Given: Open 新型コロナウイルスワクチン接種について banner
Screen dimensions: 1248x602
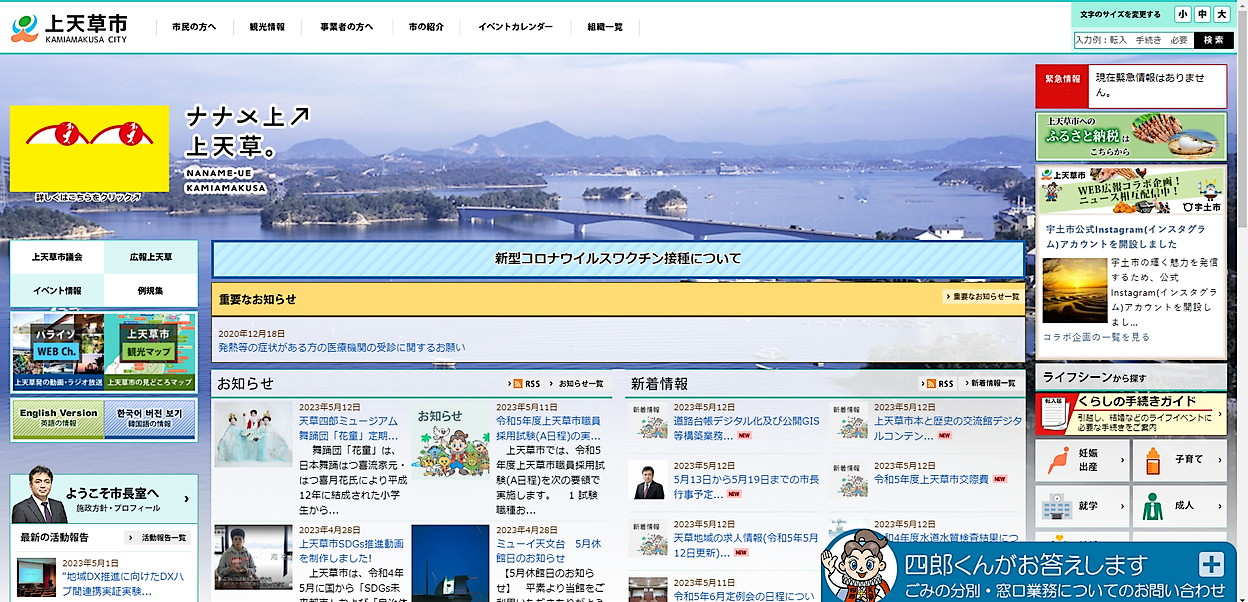Looking at the screenshot, I should (x=618, y=259).
